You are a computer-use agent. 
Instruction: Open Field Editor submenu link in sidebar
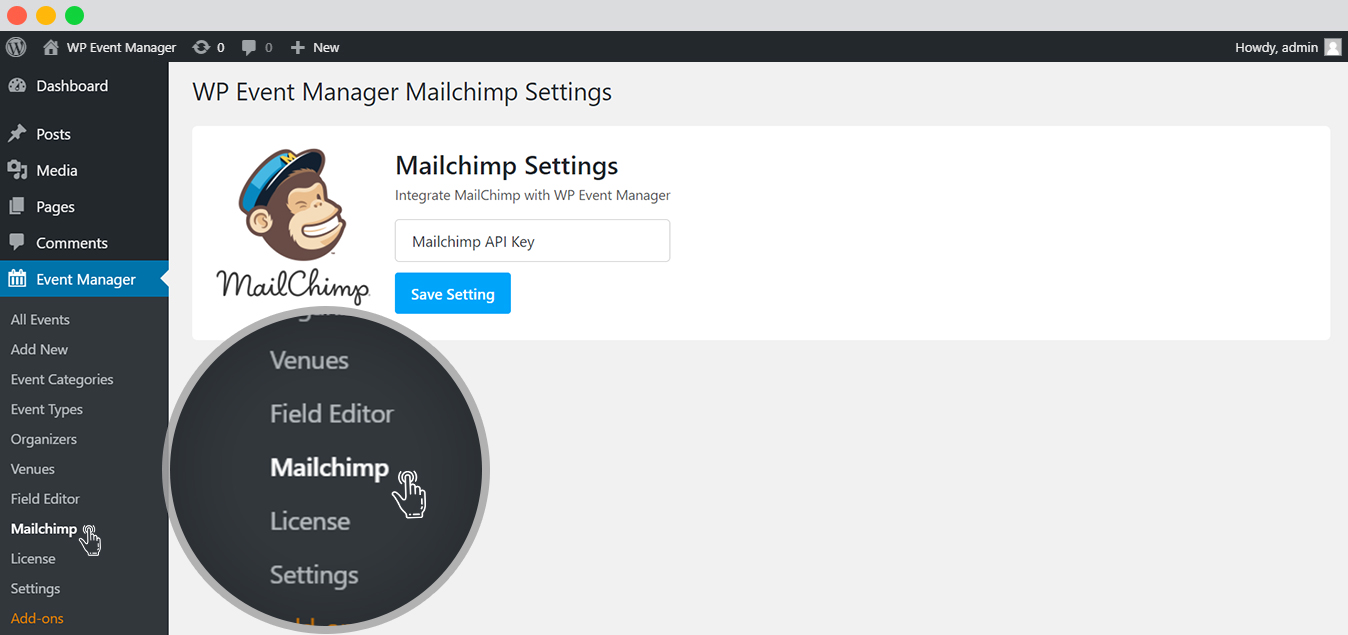tap(45, 499)
